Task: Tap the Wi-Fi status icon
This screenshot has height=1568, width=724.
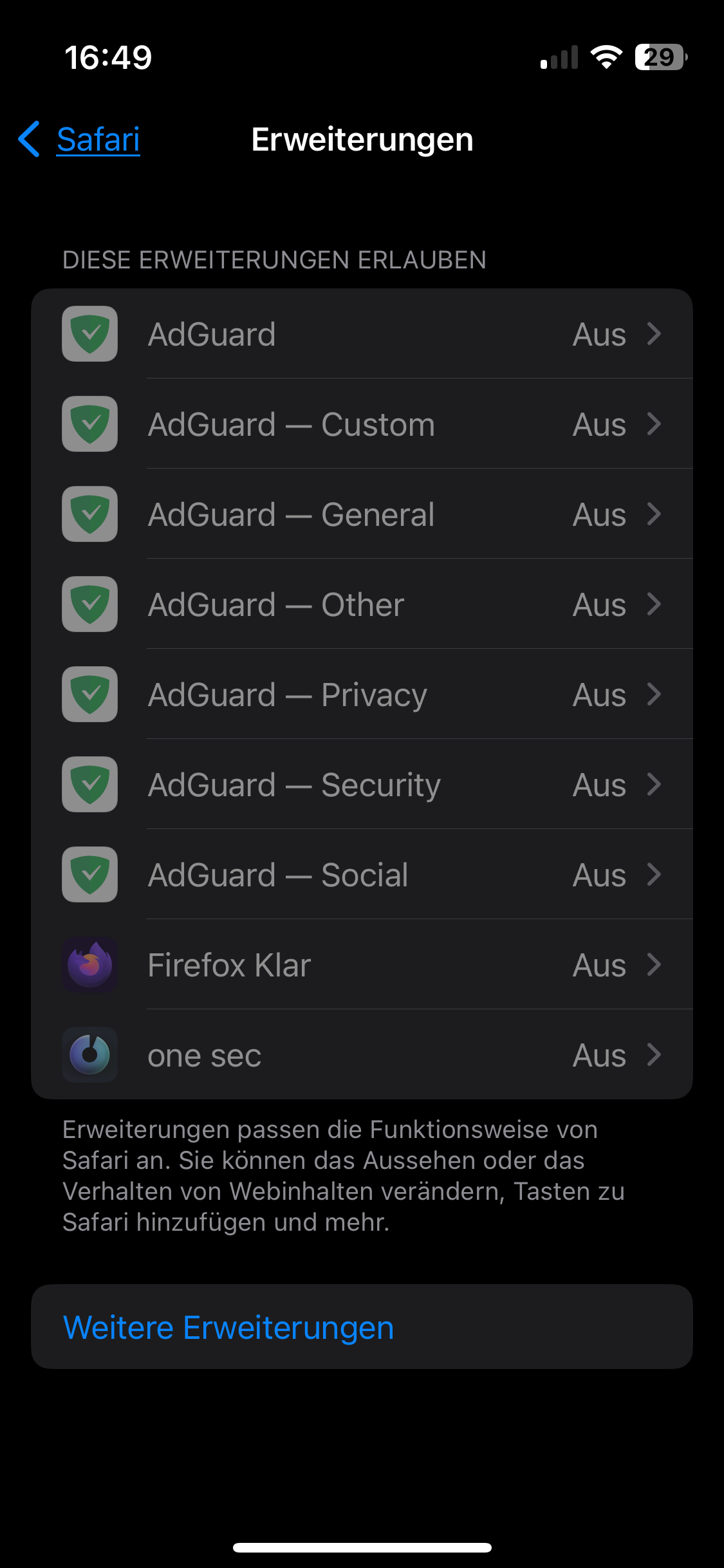Action: (606, 58)
